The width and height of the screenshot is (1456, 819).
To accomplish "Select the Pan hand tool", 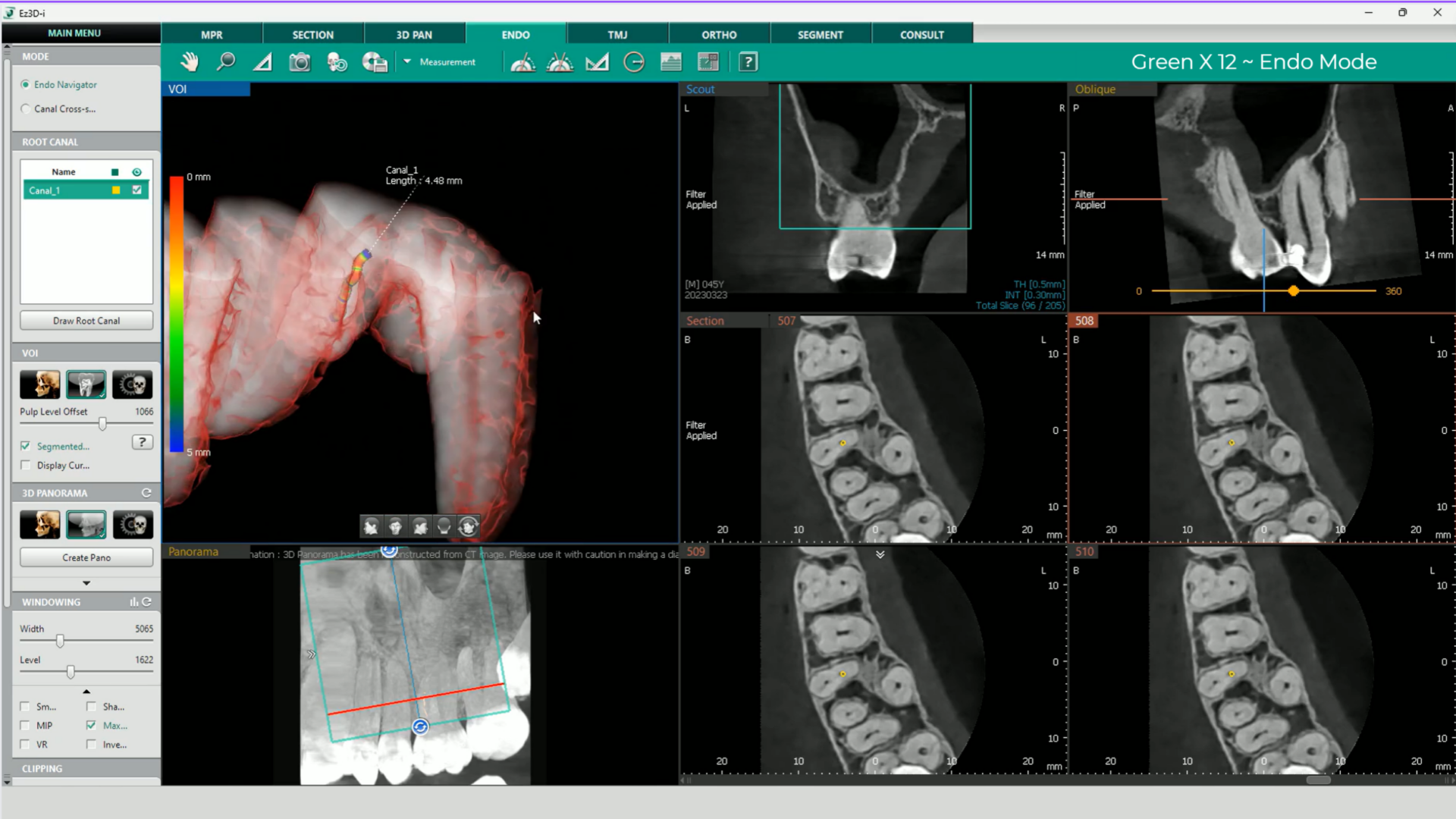I will pyautogui.click(x=189, y=62).
